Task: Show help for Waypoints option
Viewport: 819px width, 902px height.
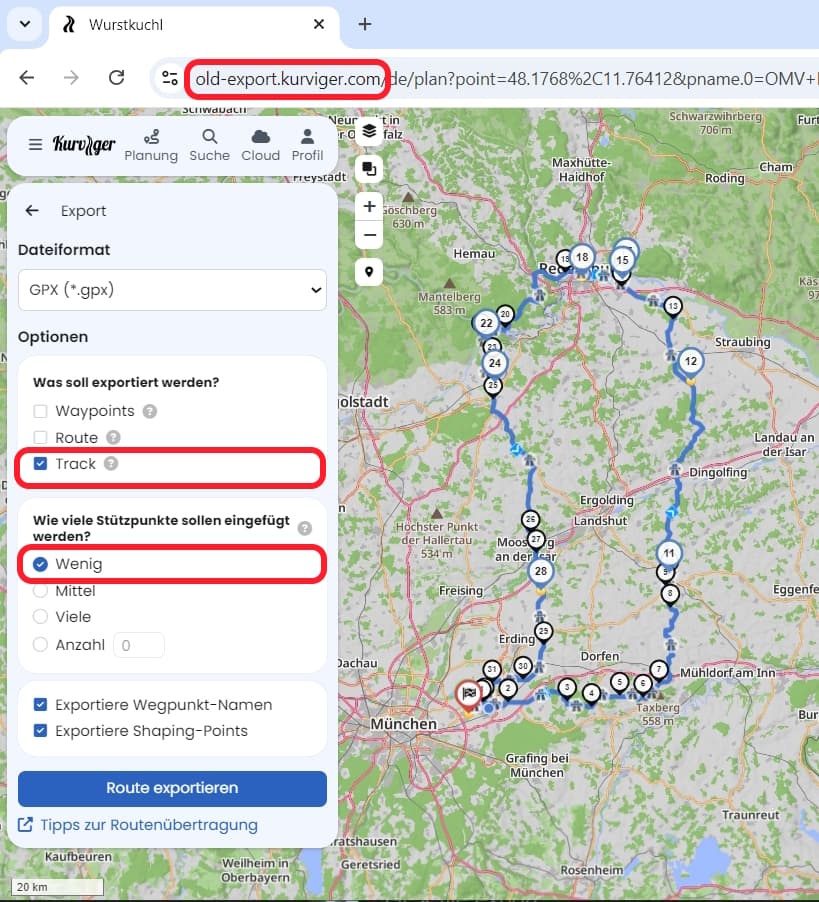Action: (150, 411)
